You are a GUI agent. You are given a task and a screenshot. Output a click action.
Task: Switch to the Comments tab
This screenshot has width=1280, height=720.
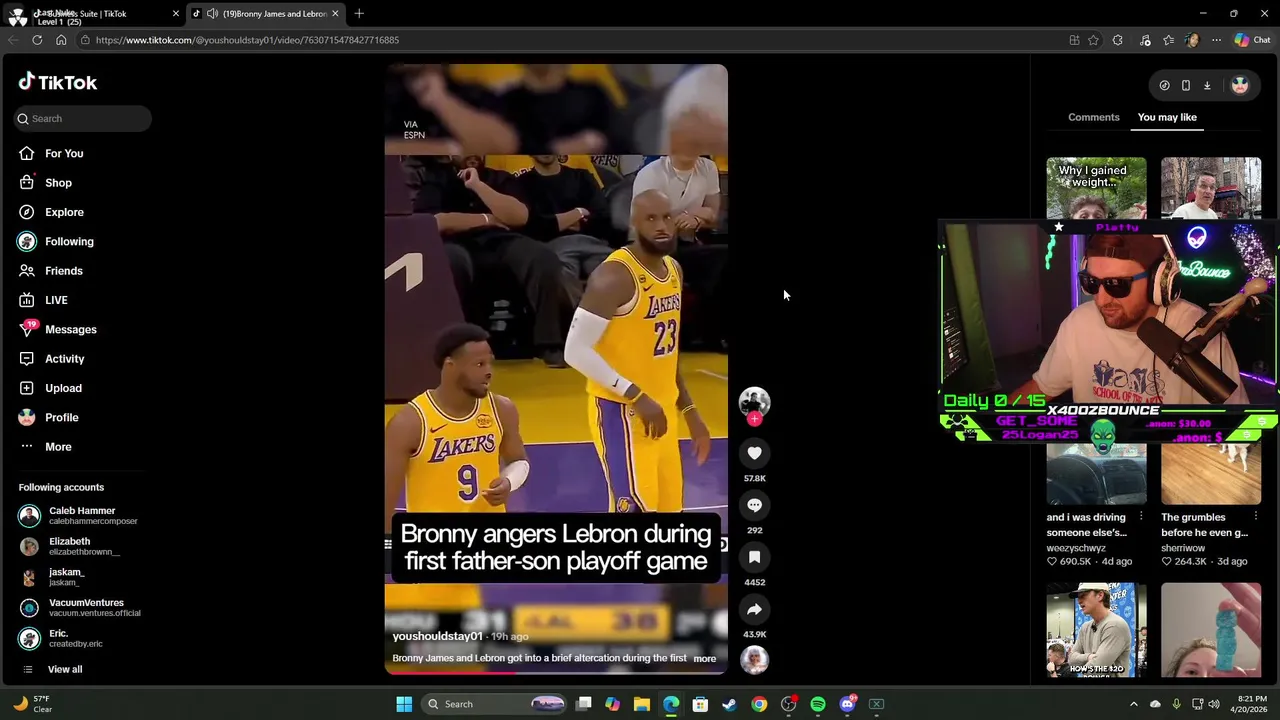tap(1093, 117)
